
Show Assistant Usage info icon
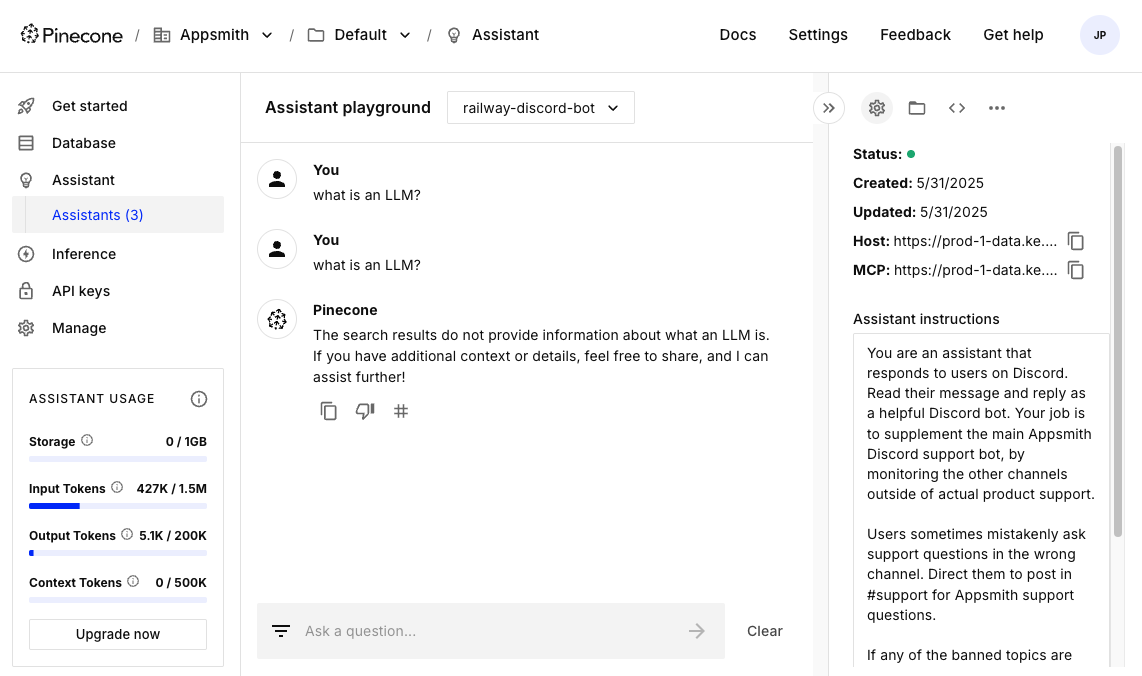[x=199, y=399]
